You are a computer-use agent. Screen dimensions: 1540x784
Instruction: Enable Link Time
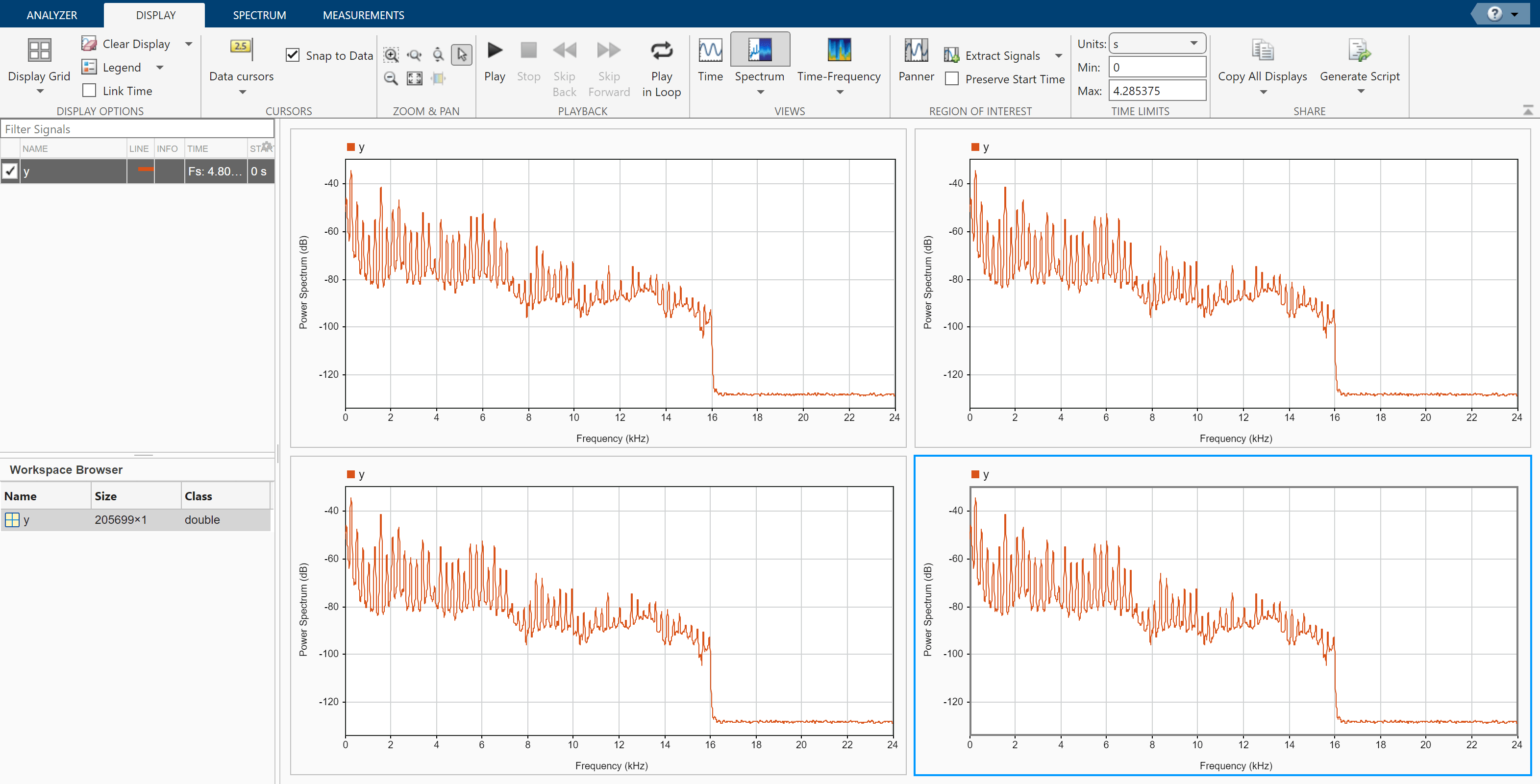coord(90,90)
